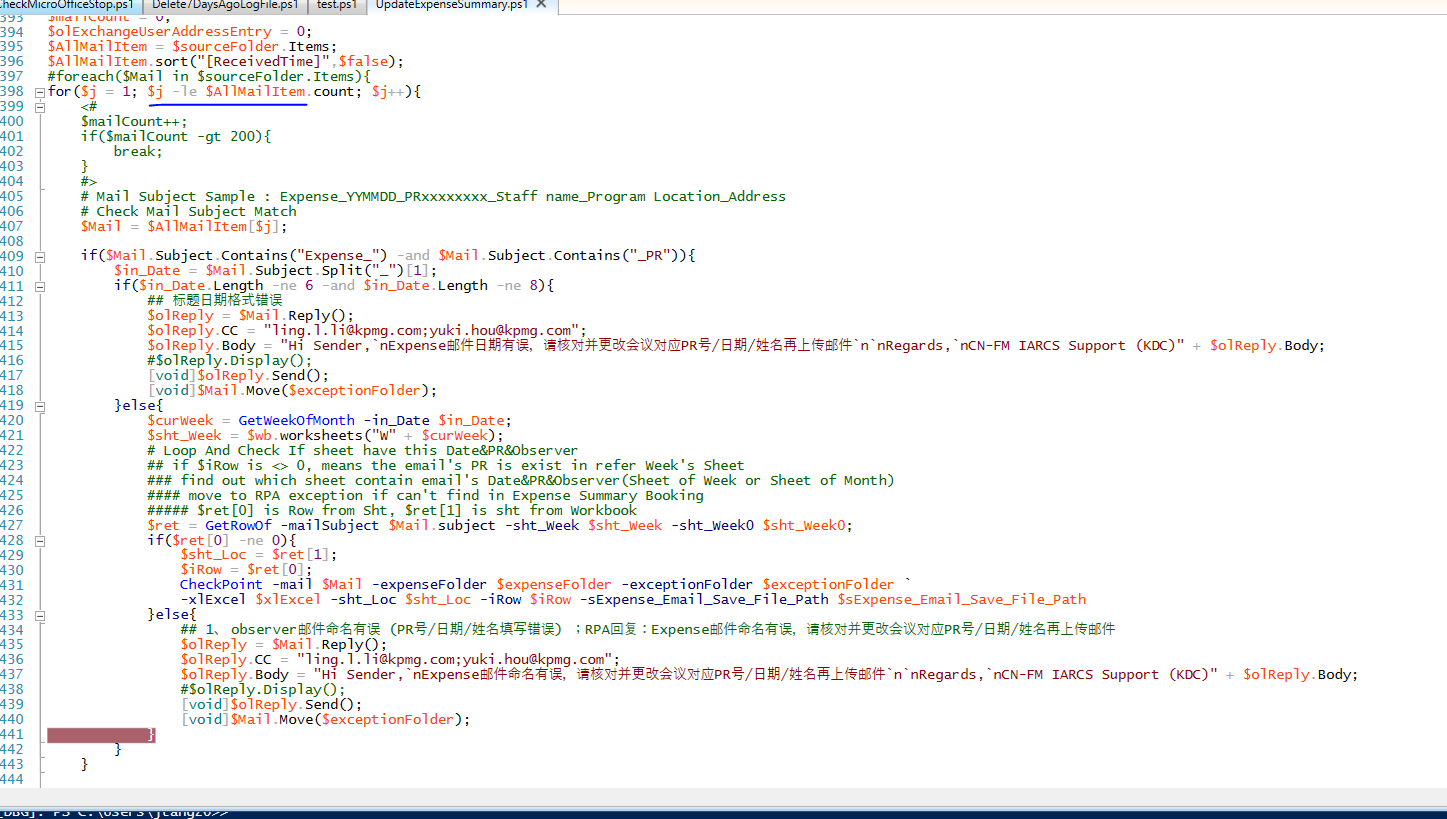Switch to the CheckMicroOfficeStop.ps1 tab
Viewport: 1447px width, 819px height.
68,6
